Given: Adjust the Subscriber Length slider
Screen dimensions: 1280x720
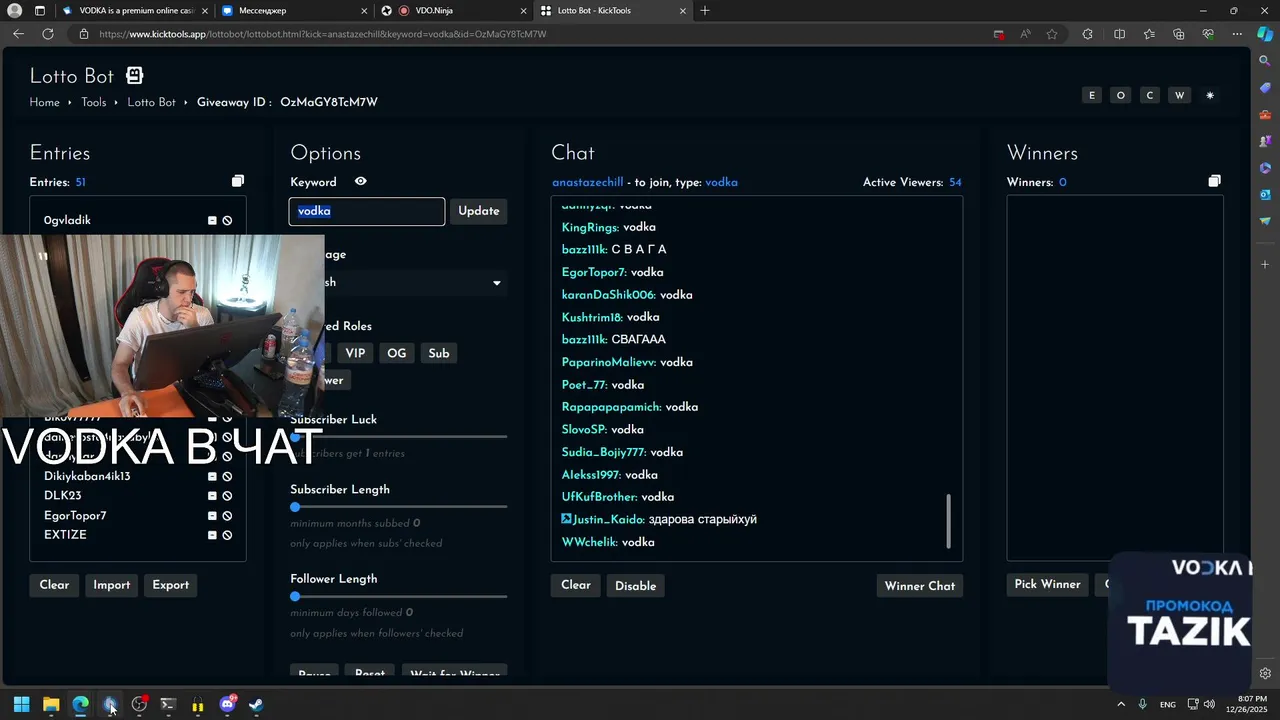Looking at the screenshot, I should pyautogui.click(x=398, y=507).
